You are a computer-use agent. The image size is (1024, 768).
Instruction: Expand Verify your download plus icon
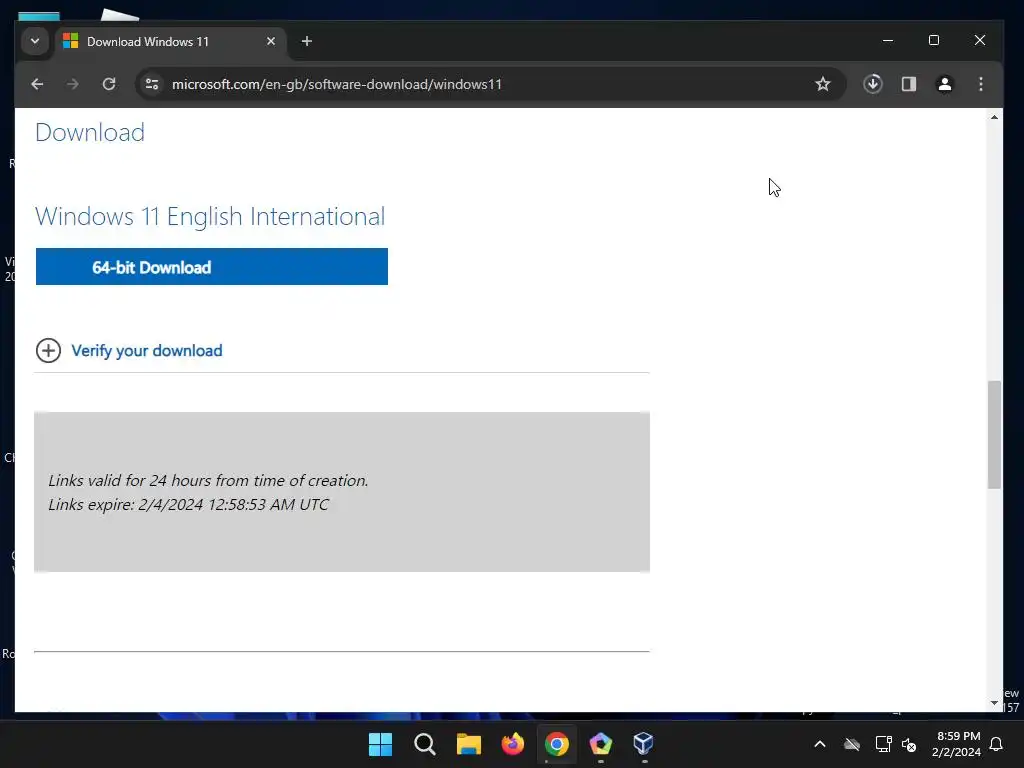[48, 351]
